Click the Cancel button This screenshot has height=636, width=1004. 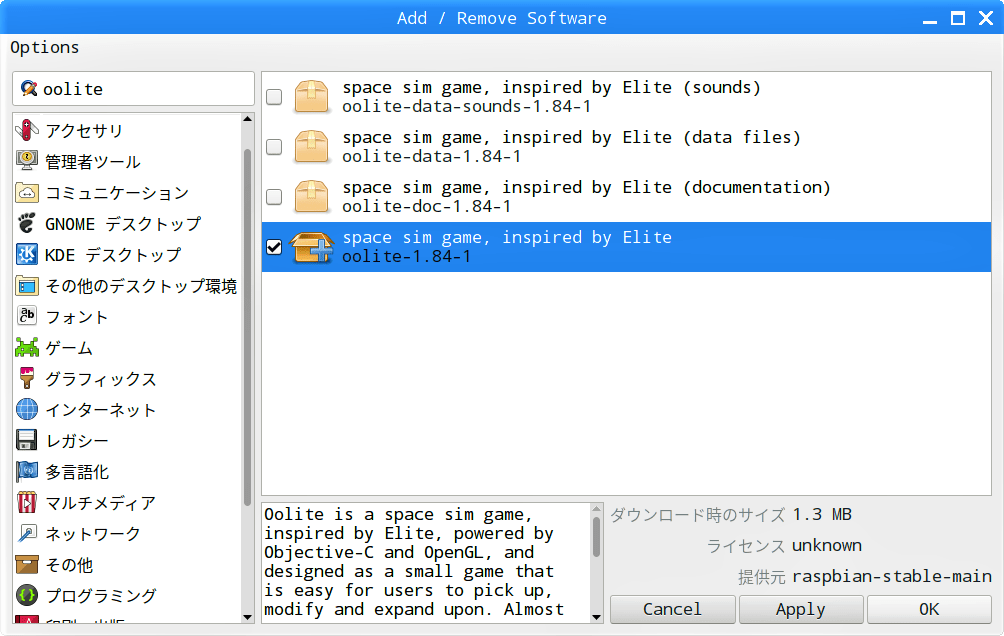click(x=672, y=609)
